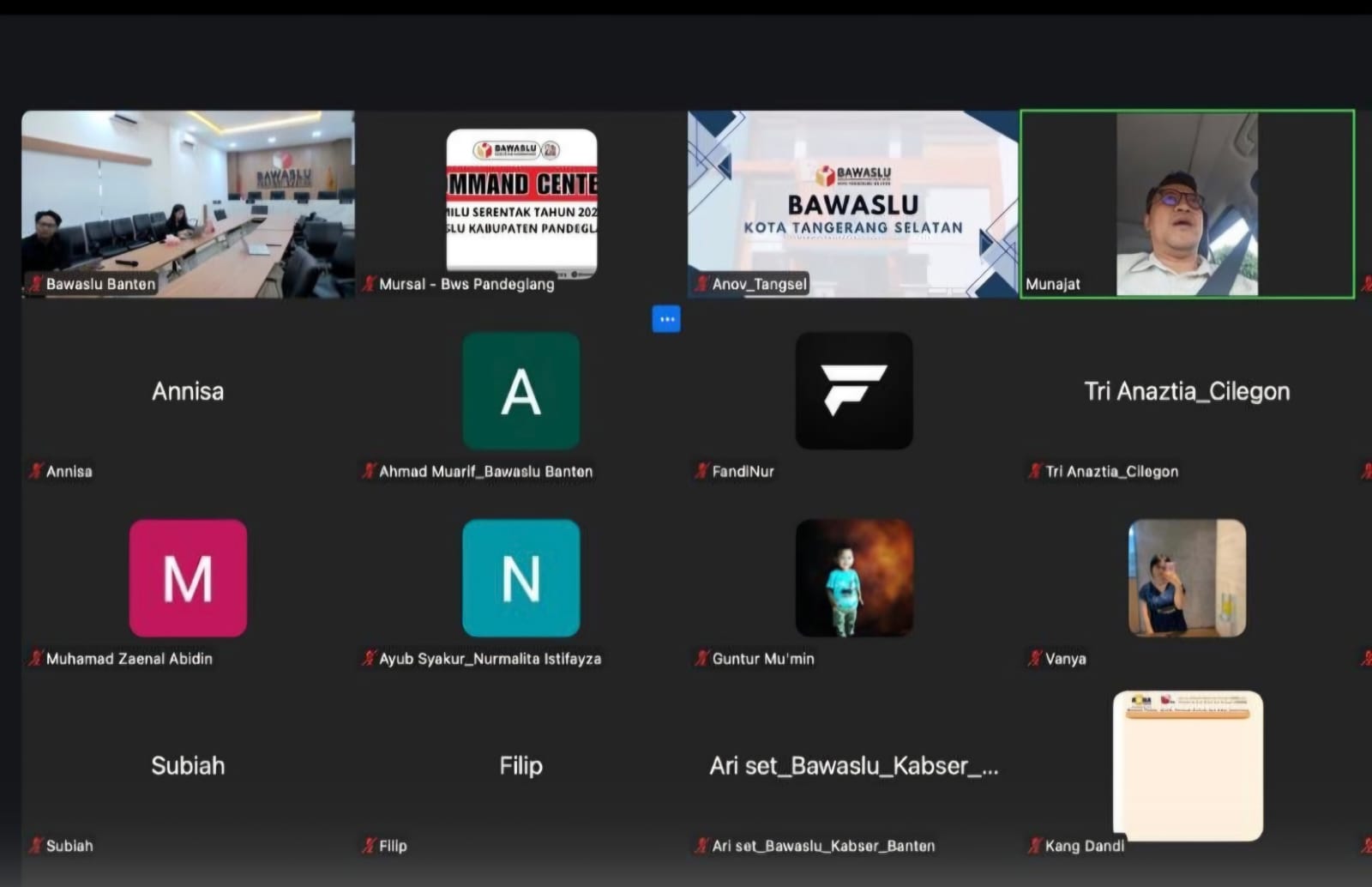The width and height of the screenshot is (1372, 887).
Task: Select the Bawaslu Kota Tangerang Selatan video tile
Action: (853, 204)
